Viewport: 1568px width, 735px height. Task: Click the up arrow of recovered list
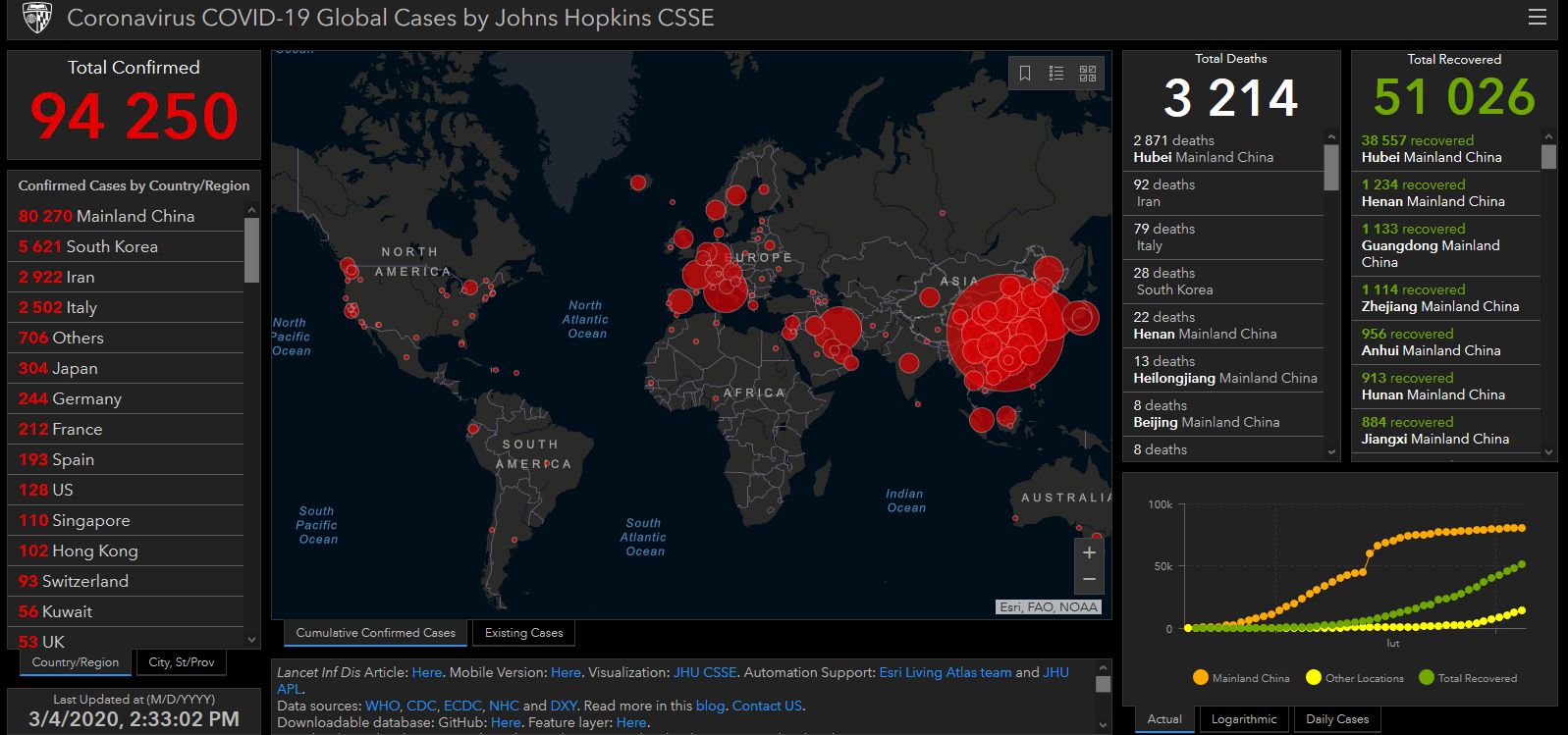[1548, 137]
